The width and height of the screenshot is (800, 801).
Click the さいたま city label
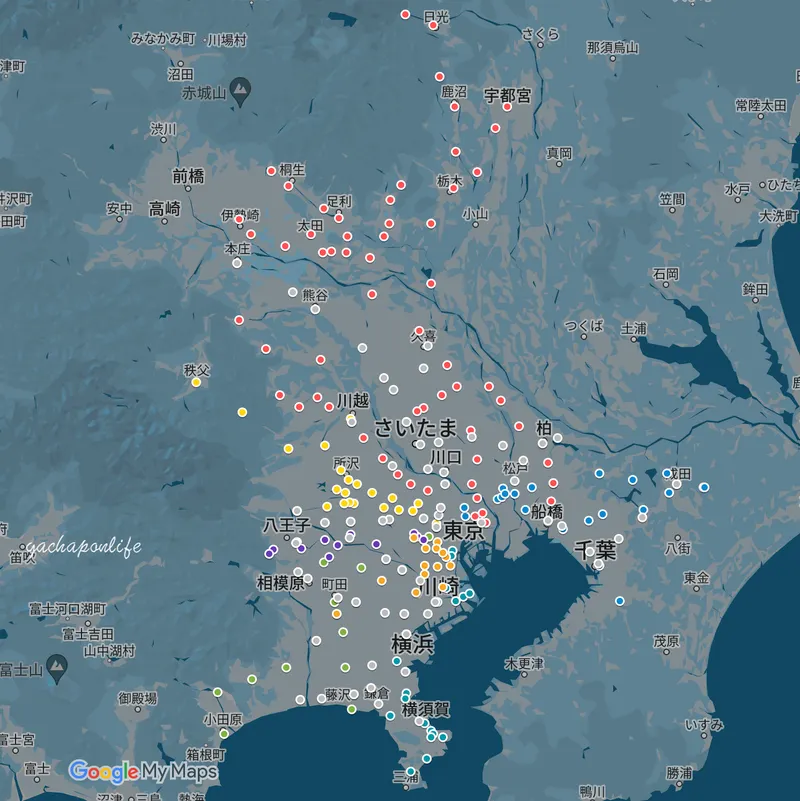point(415,428)
